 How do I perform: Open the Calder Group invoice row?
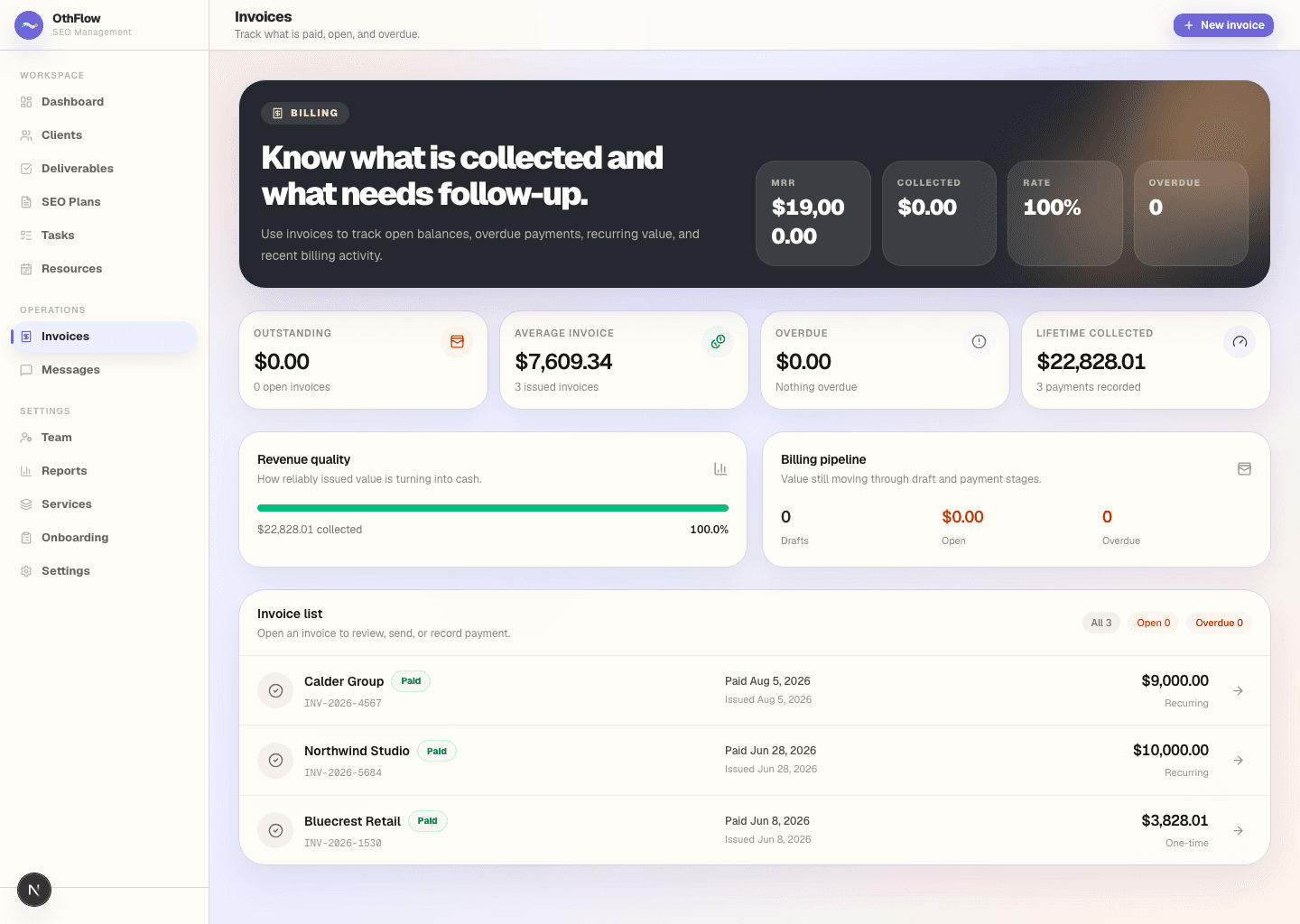(x=755, y=690)
